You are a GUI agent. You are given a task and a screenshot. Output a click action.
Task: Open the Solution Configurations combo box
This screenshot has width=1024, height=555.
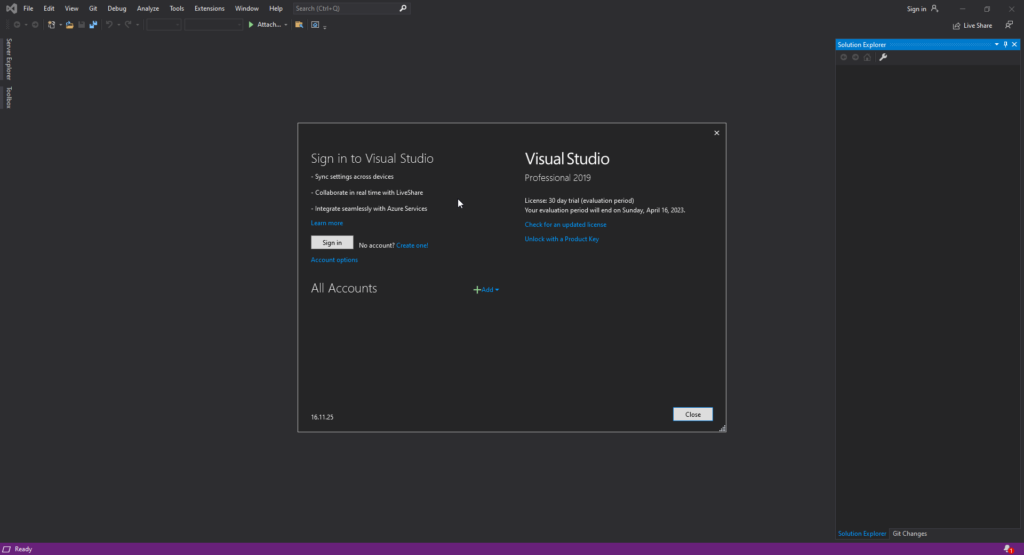(163, 25)
